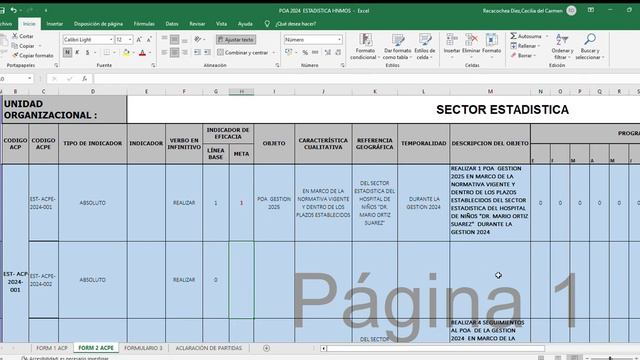Screen dimensions: 640x360
Task: Click horizontal scrollbar left arrow
Action: click(x=323, y=348)
